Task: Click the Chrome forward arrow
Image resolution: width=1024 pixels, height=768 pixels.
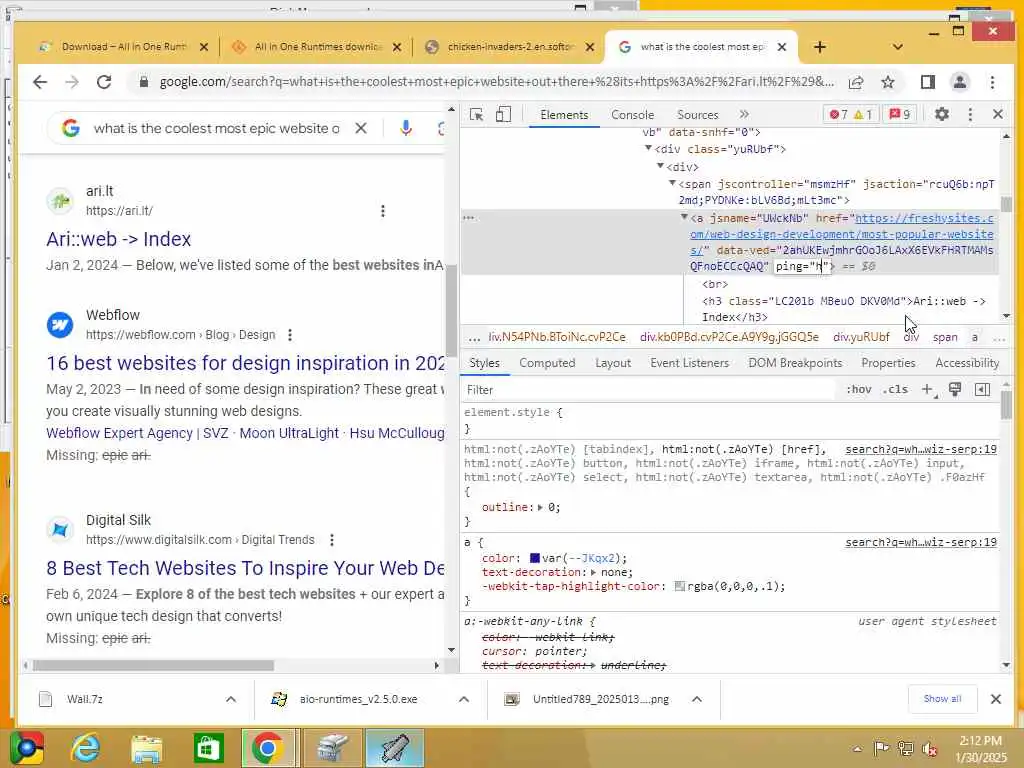Action: (72, 82)
